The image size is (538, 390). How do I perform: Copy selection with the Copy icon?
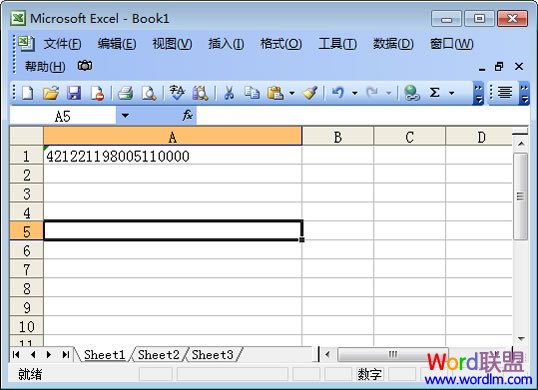coord(252,93)
